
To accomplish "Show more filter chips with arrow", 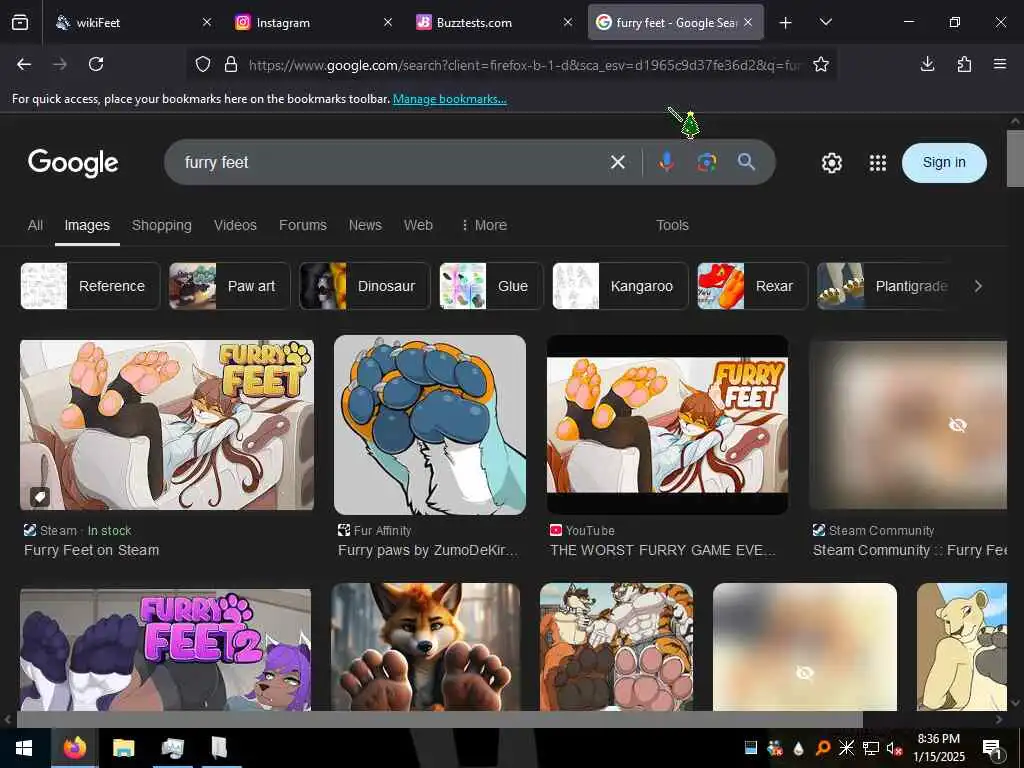I will tap(978, 286).
